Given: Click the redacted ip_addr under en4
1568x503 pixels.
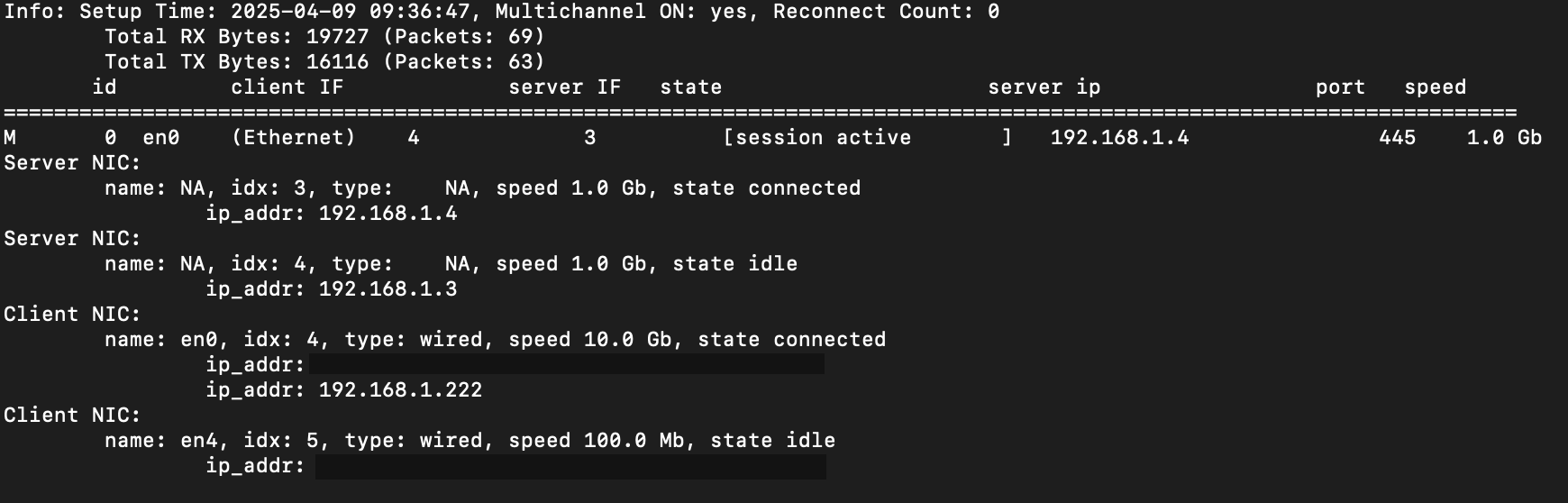Looking at the screenshot, I should (570, 466).
